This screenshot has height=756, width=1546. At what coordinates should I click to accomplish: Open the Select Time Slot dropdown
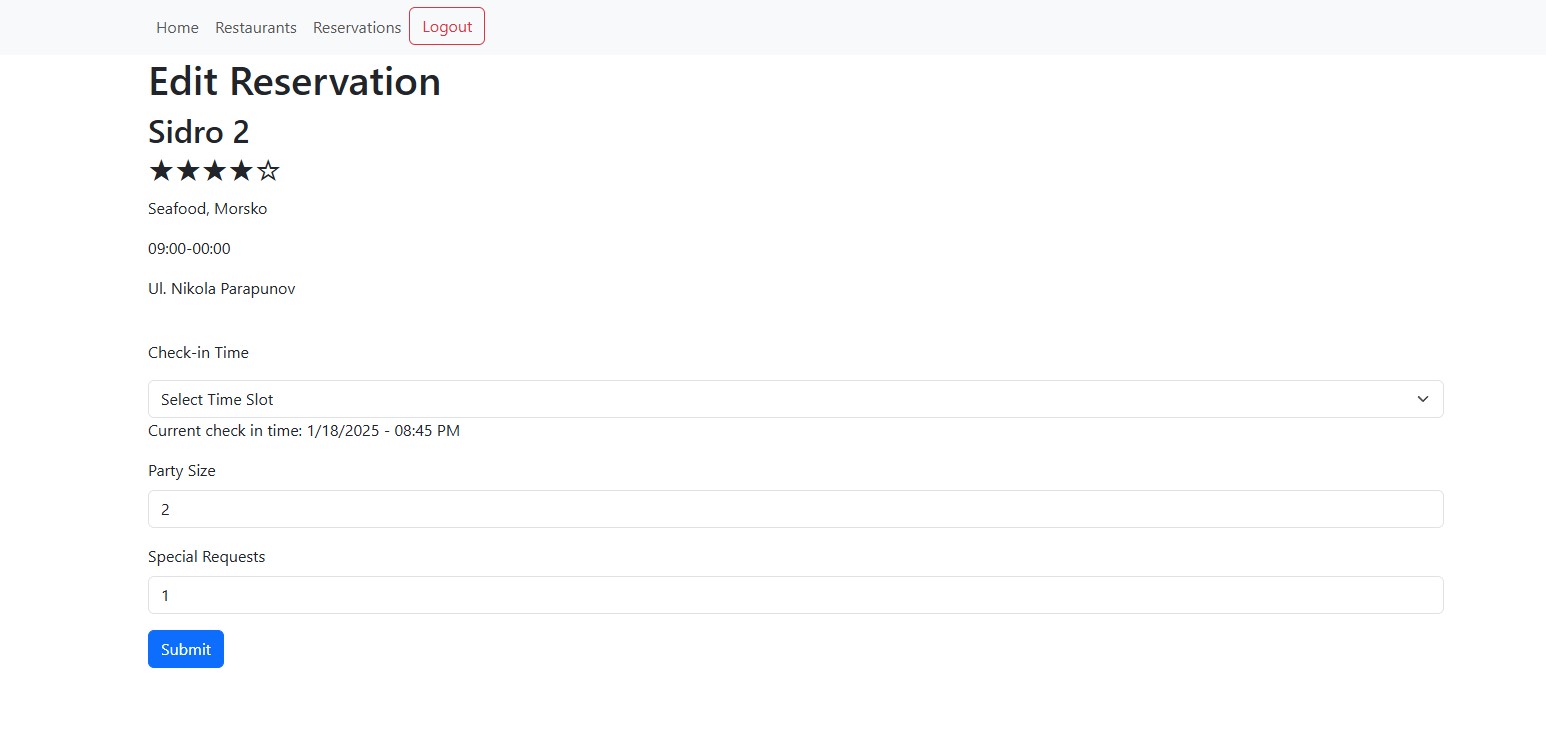[795, 399]
